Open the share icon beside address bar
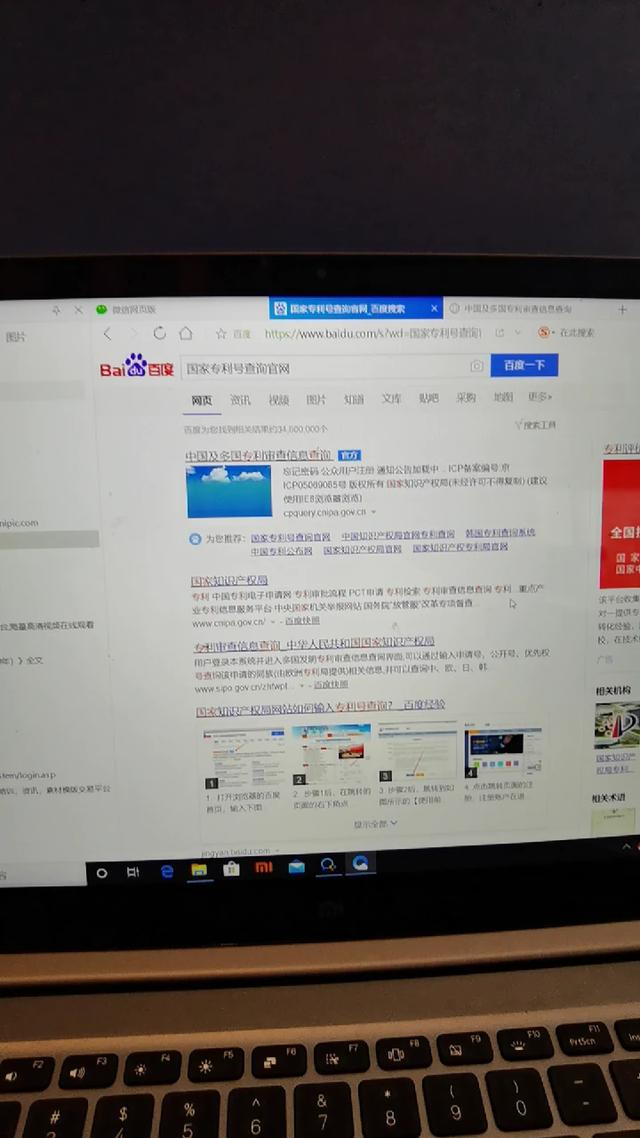This screenshot has height=1138, width=640. 499,332
